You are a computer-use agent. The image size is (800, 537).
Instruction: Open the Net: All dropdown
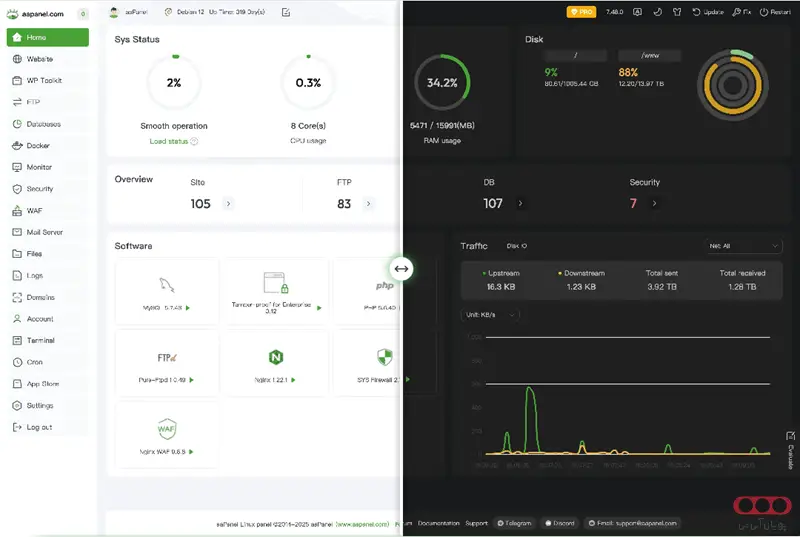point(743,246)
